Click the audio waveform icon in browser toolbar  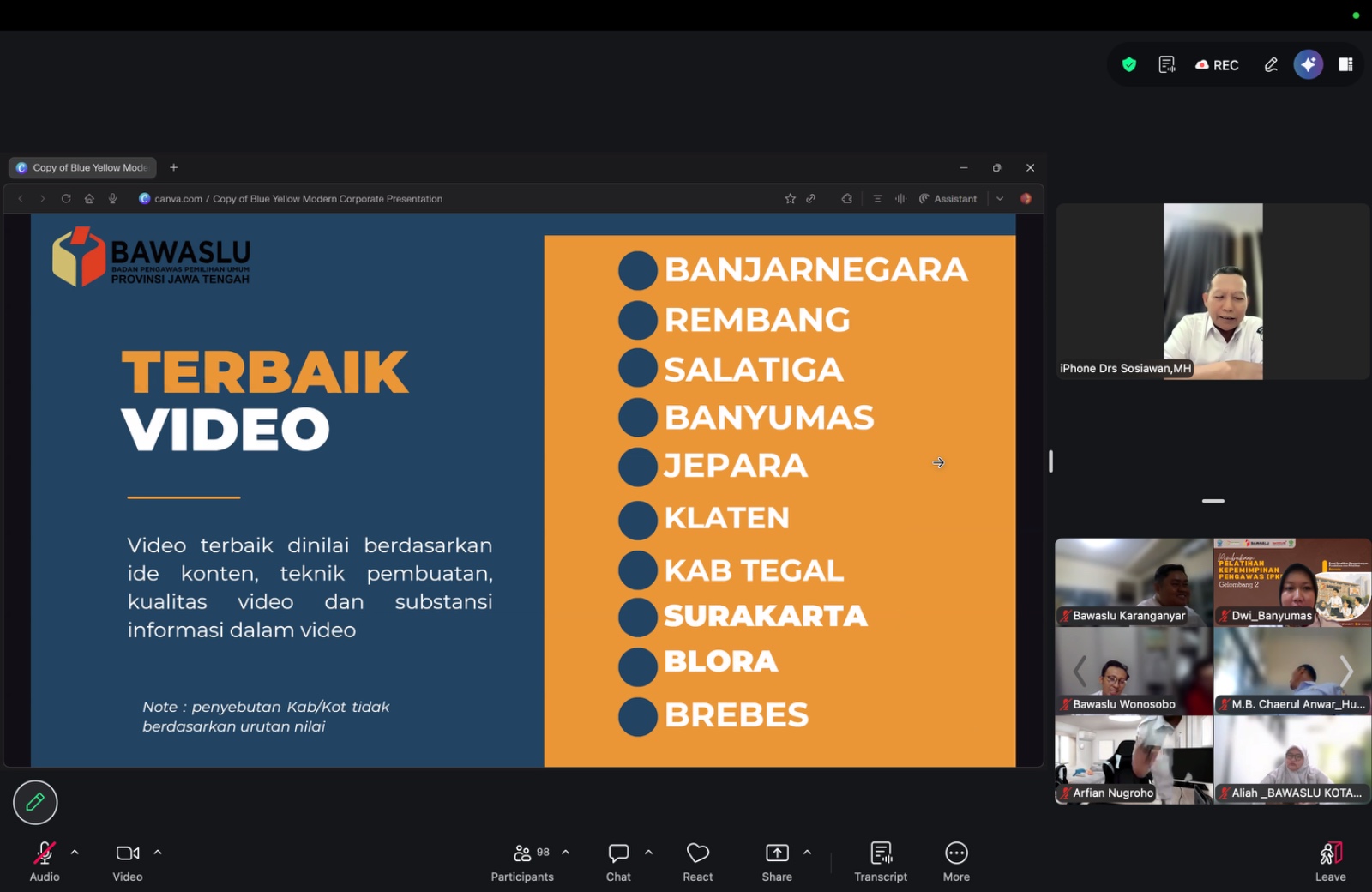click(x=900, y=198)
